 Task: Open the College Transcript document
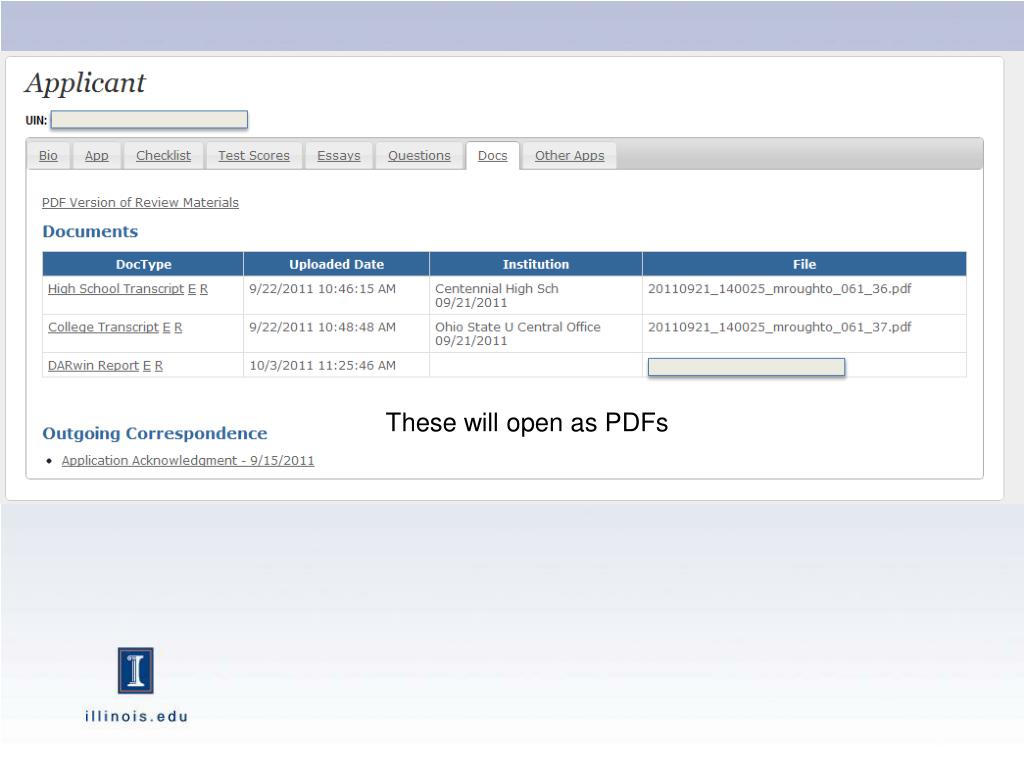coord(103,327)
